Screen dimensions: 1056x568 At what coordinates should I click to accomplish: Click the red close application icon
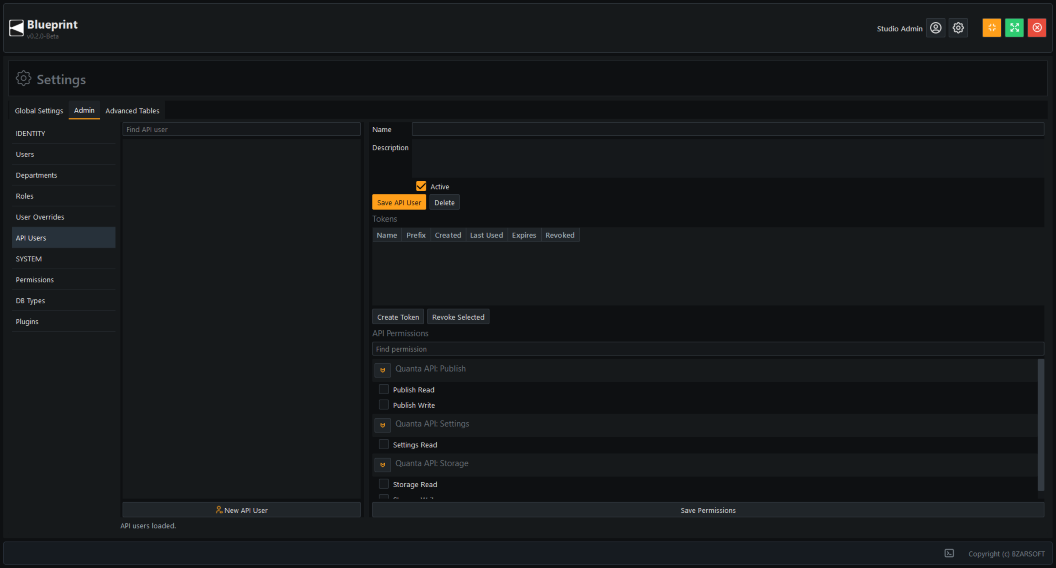pyautogui.click(x=1036, y=28)
